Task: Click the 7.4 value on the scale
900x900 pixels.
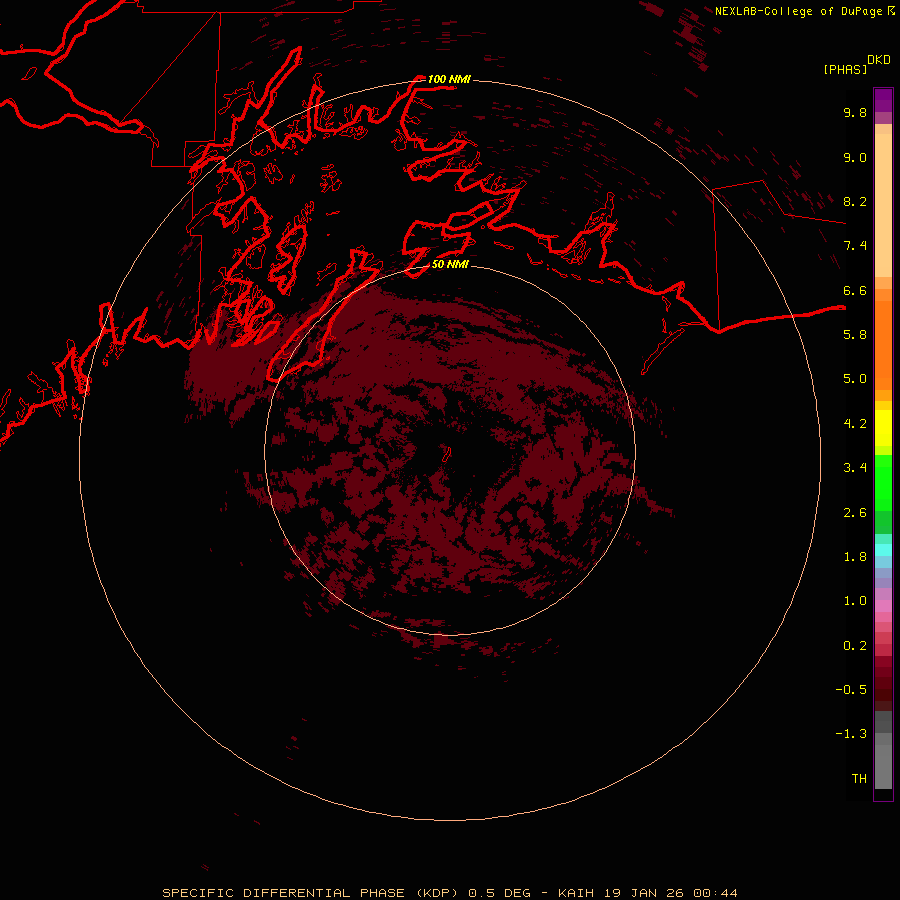Action: [855, 246]
